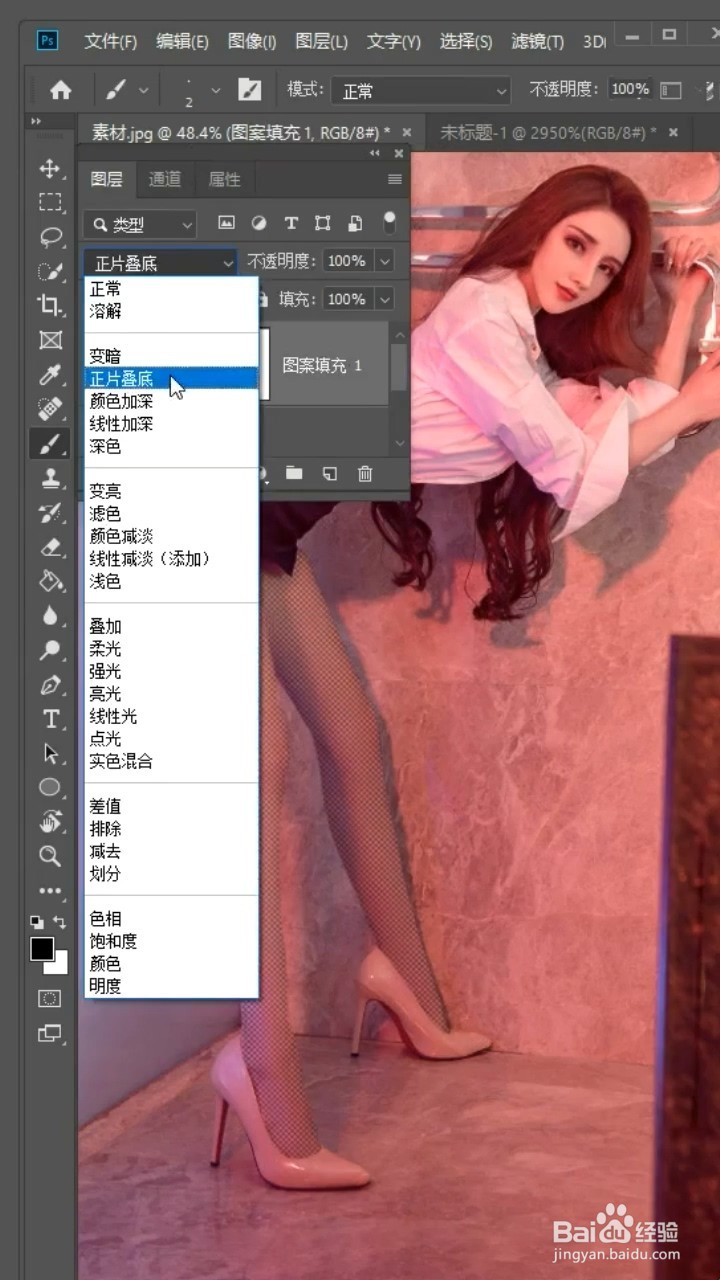This screenshot has width=720, height=1280.
Task: Select the Hand tool
Action: click(x=50, y=822)
